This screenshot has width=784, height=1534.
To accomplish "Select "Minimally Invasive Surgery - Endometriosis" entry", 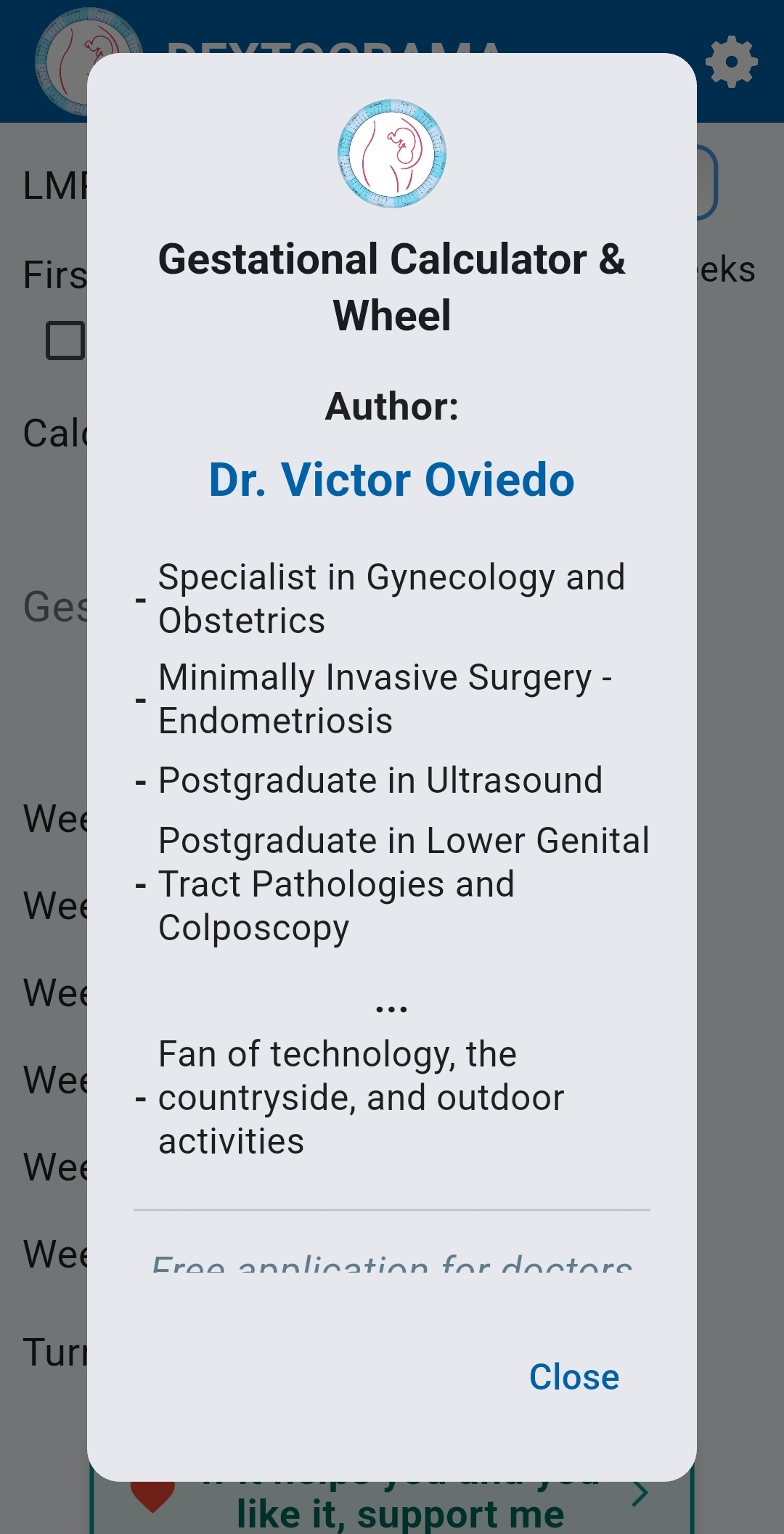I will coord(385,699).
